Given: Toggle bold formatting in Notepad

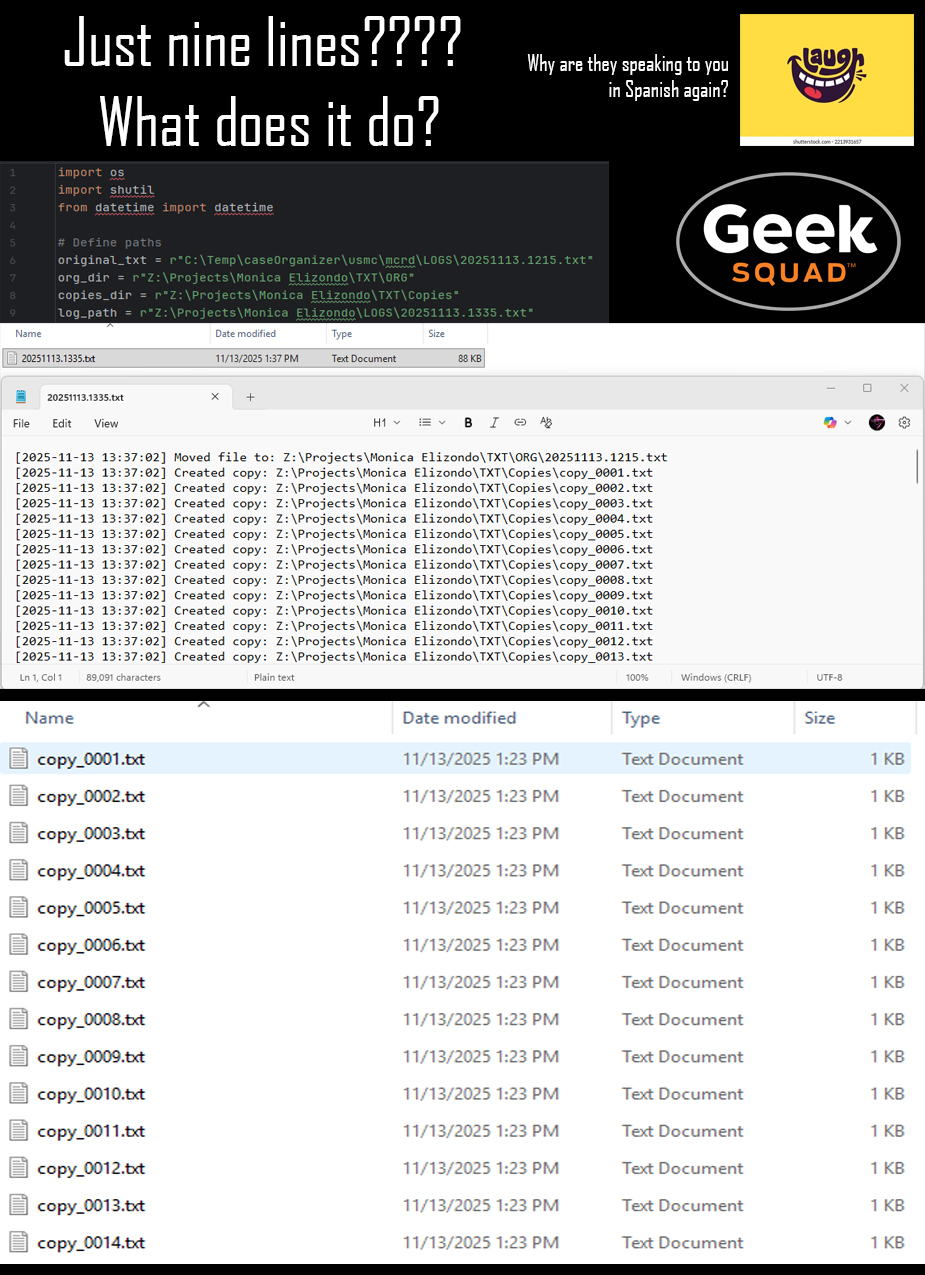Looking at the screenshot, I should point(468,423).
